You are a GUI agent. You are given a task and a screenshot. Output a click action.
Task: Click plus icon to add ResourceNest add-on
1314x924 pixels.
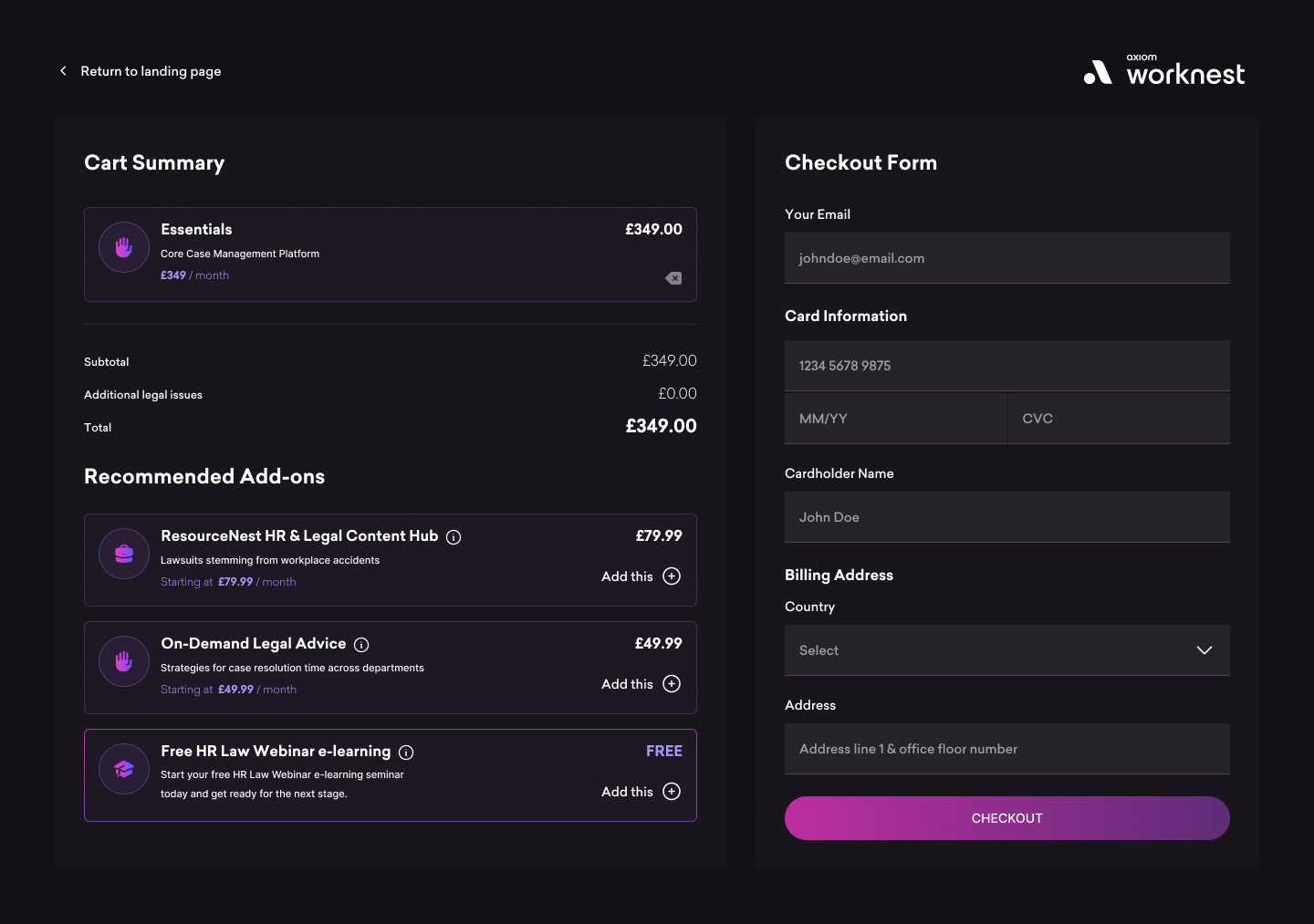672,576
